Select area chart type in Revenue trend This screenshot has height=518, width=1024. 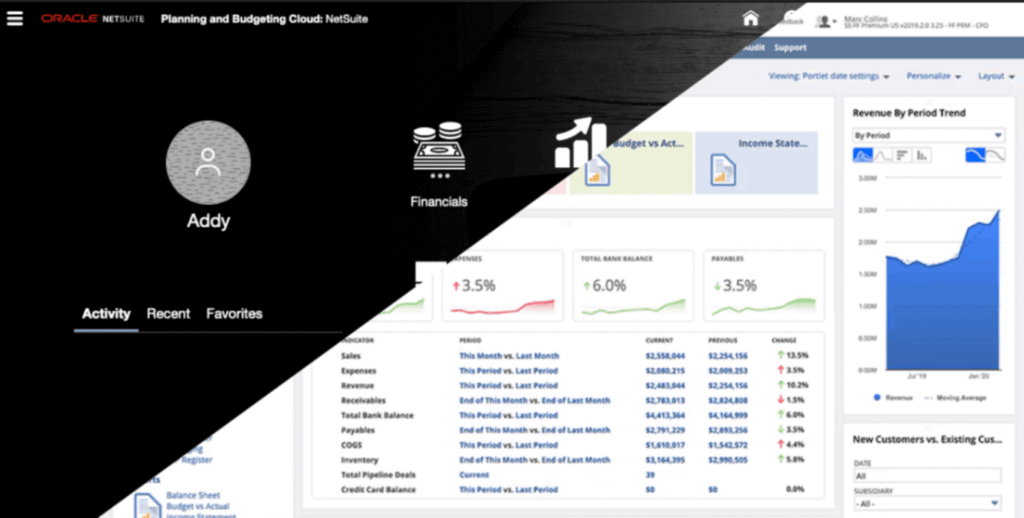(862, 155)
